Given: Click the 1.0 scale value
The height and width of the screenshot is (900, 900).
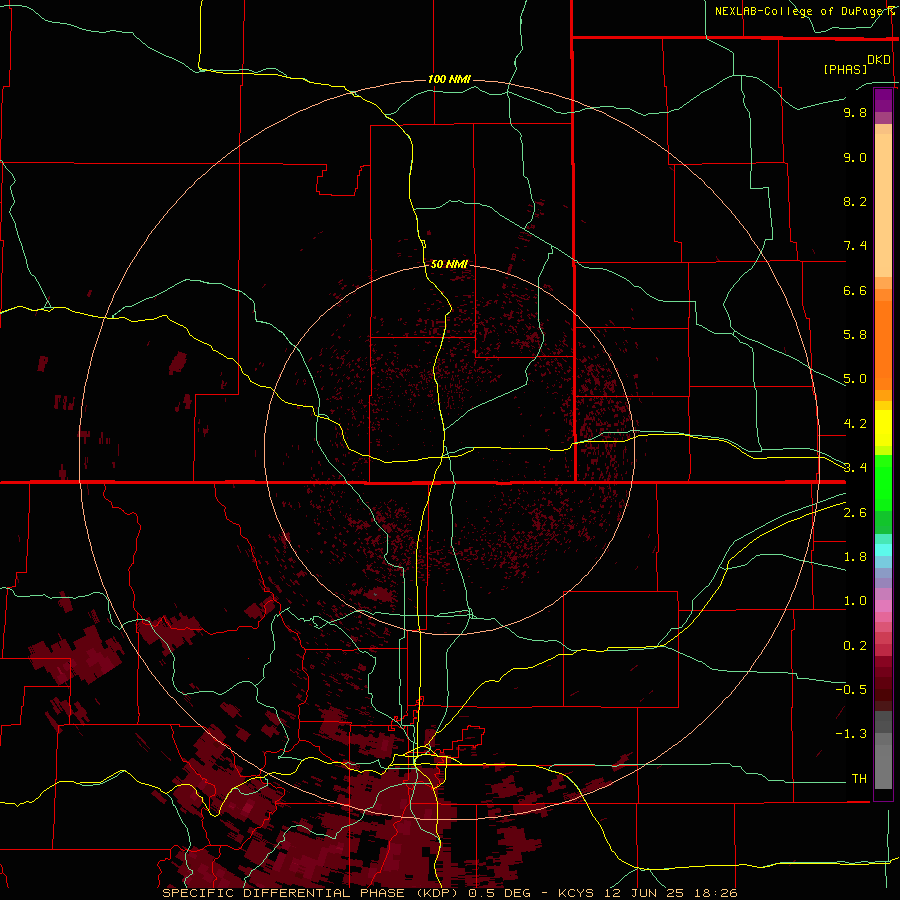Looking at the screenshot, I should 855,601.
